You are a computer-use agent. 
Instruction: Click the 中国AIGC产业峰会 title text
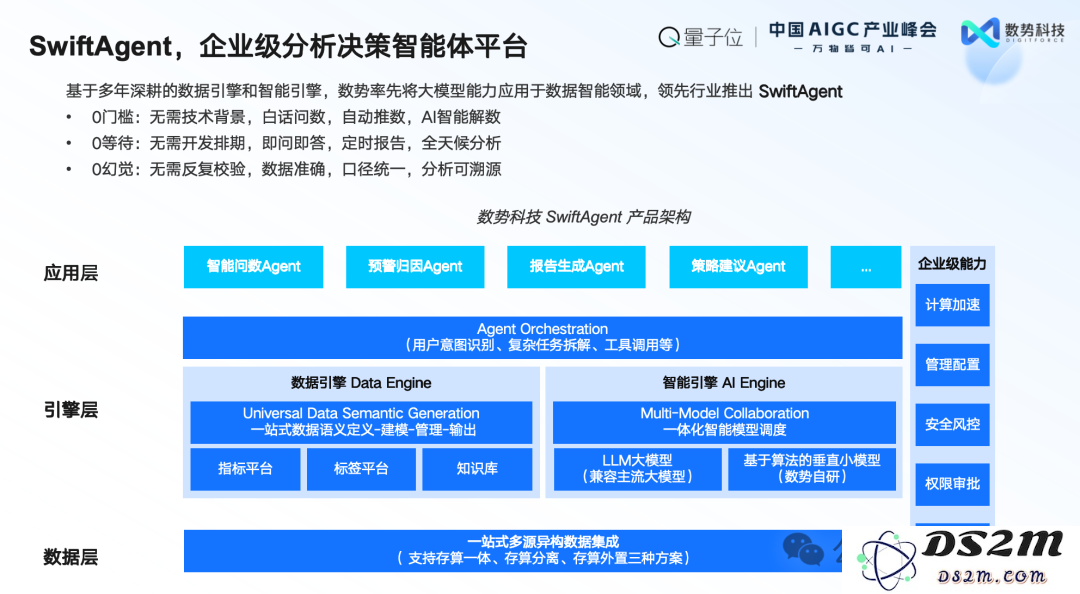coord(853,30)
